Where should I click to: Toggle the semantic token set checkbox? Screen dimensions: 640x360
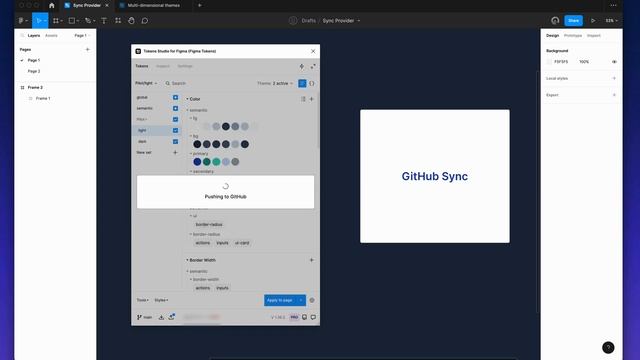coord(175,108)
